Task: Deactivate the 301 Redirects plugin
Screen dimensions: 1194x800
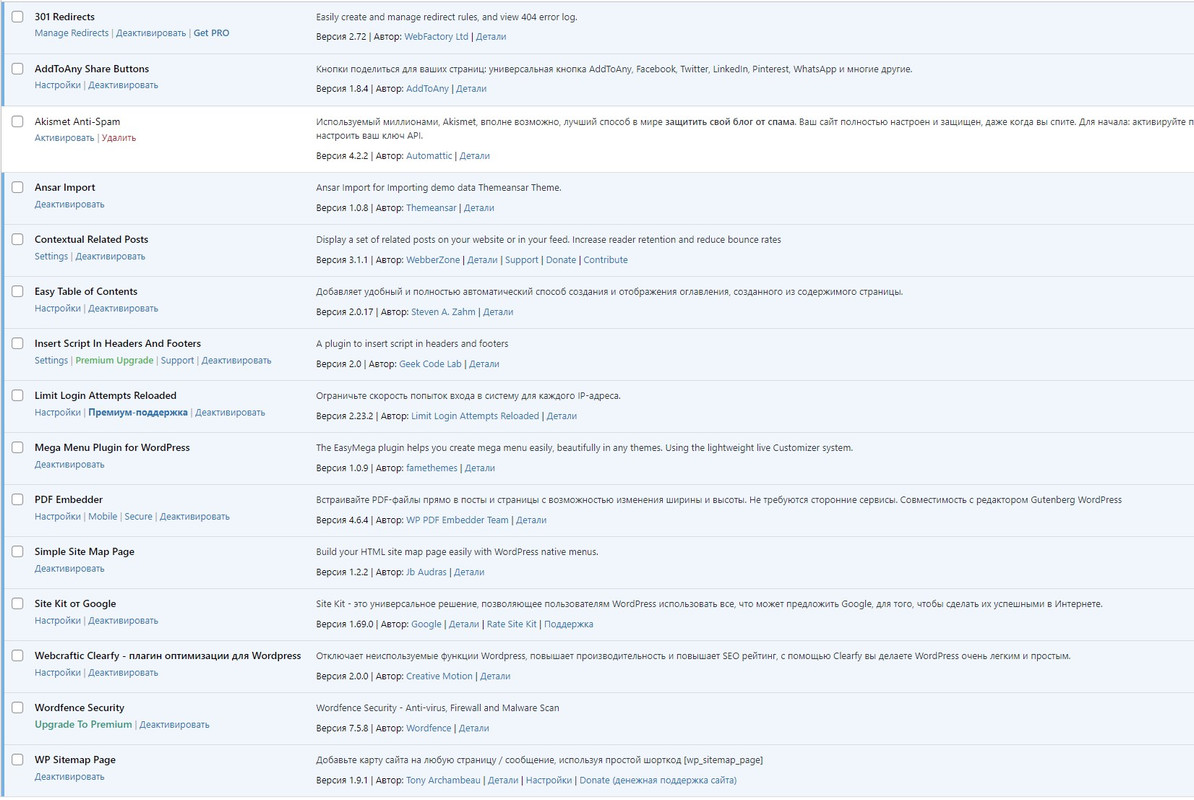Action: pyautogui.click(x=151, y=33)
